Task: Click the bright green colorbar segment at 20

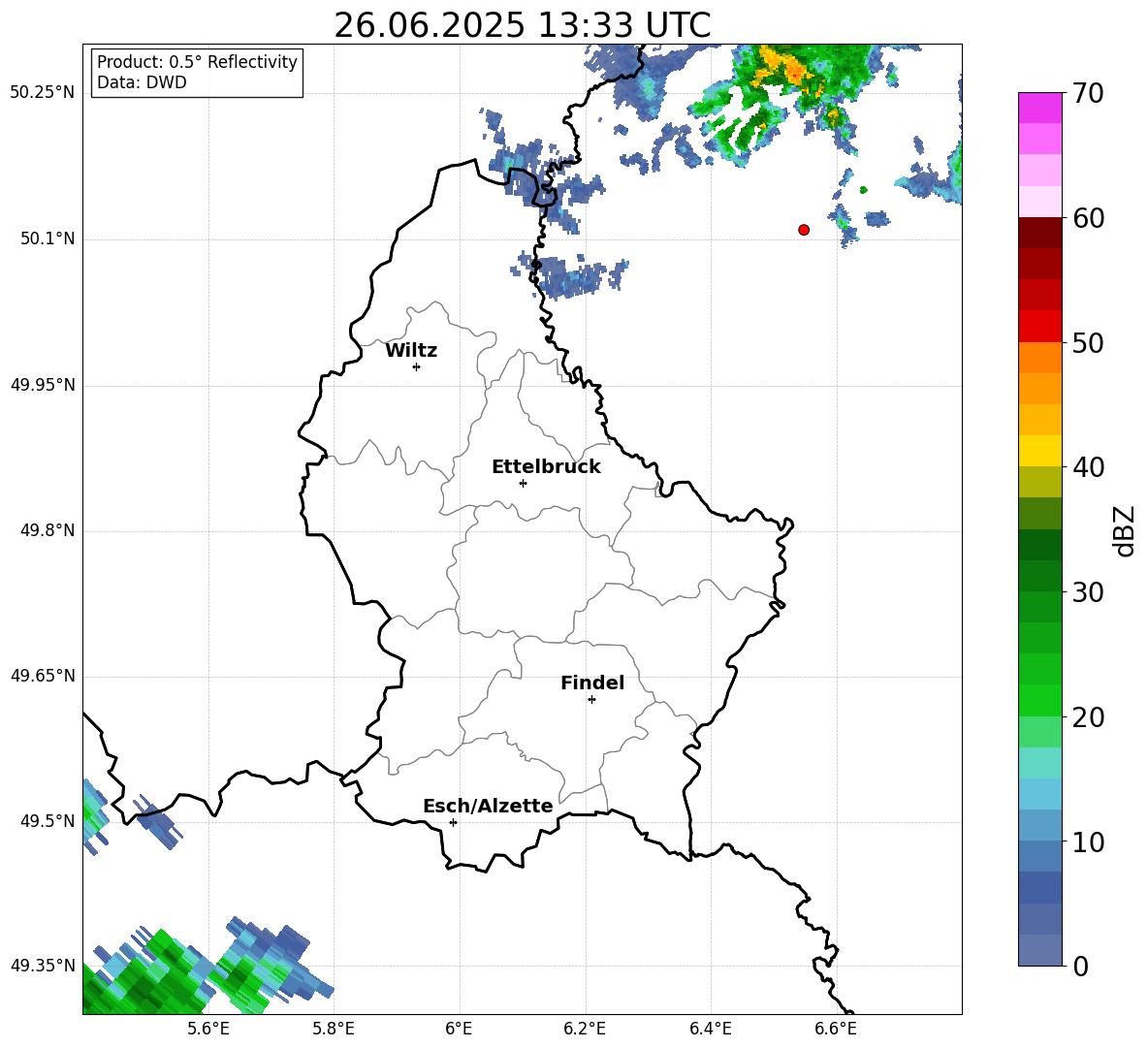Action: (1039, 700)
